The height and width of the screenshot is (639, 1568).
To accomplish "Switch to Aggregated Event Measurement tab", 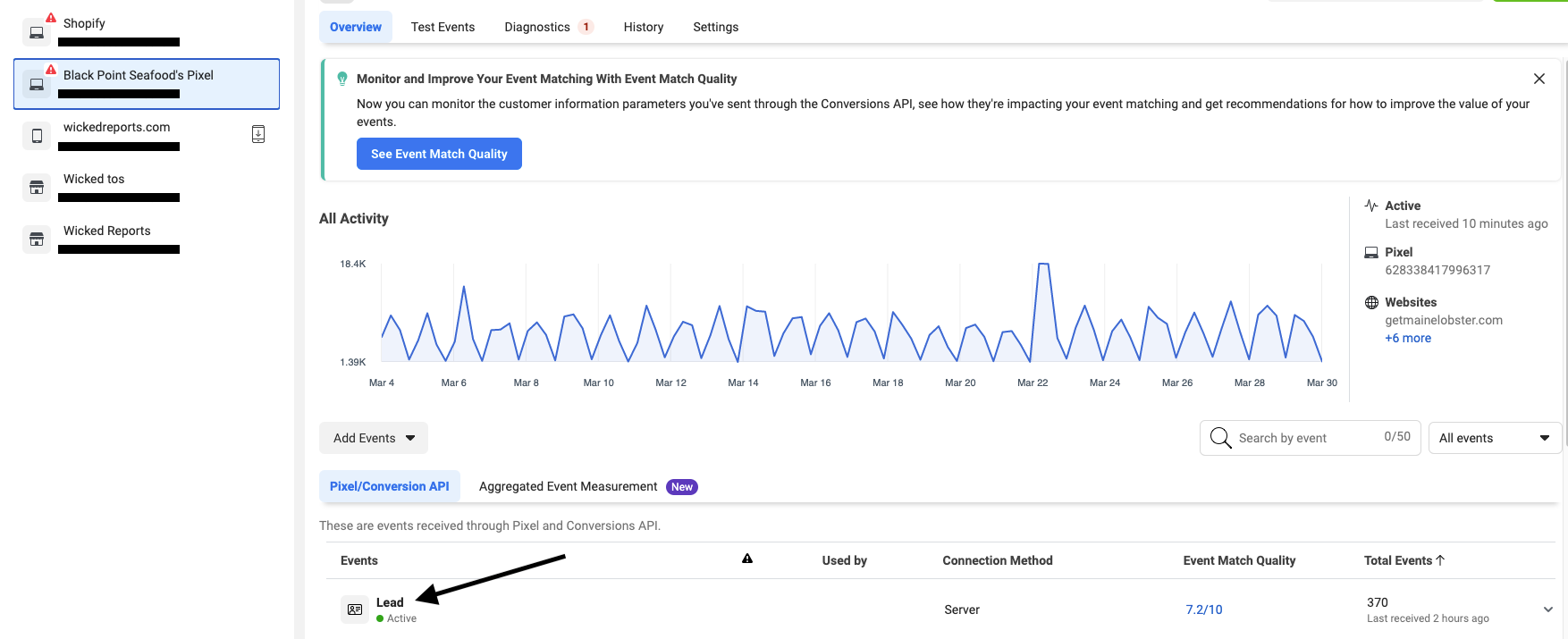I will point(588,486).
